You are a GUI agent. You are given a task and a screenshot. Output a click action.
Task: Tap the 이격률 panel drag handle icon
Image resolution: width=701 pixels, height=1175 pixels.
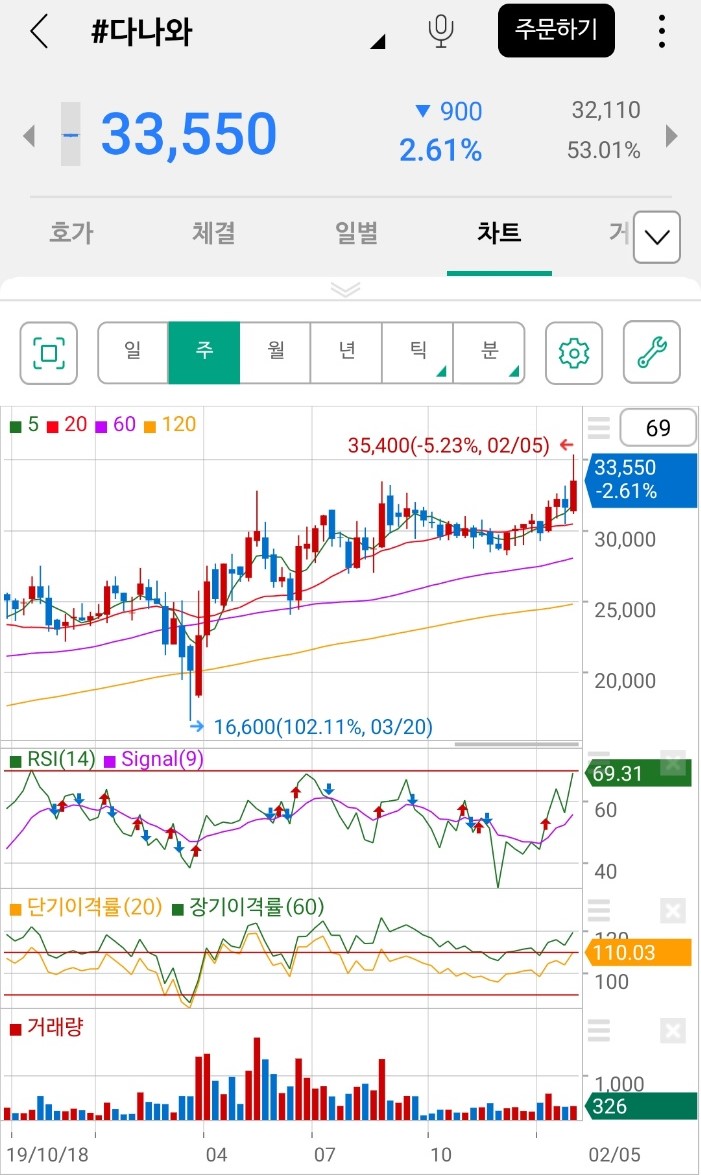coord(598,910)
